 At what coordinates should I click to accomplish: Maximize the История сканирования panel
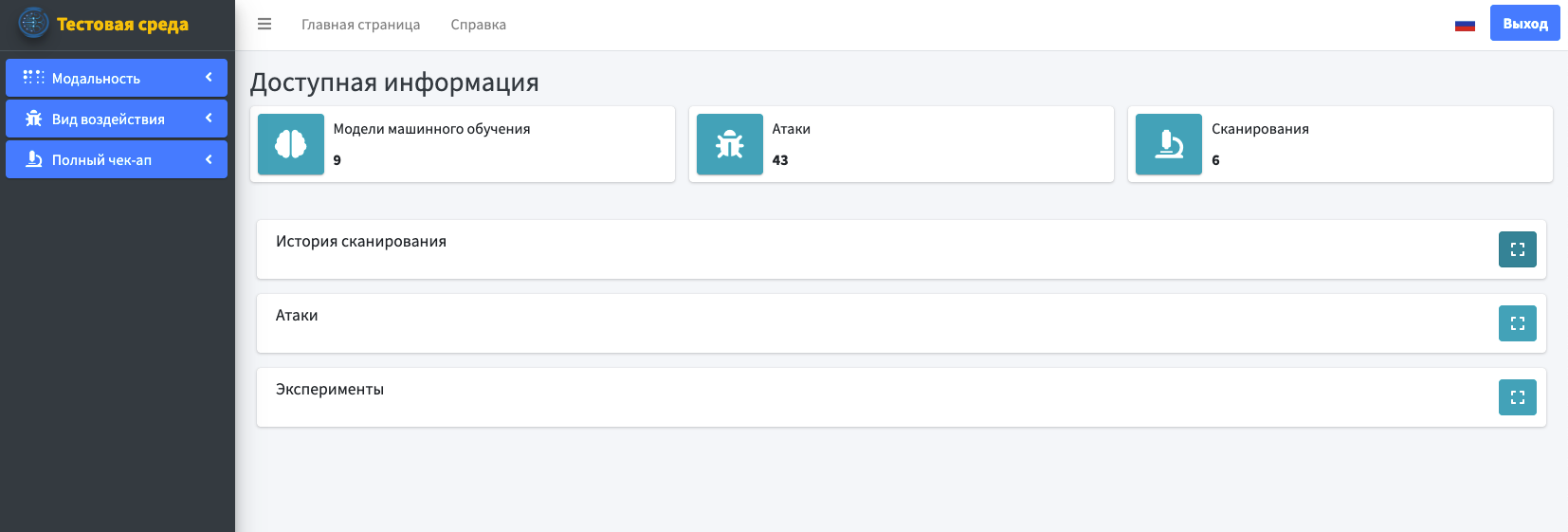point(1517,249)
